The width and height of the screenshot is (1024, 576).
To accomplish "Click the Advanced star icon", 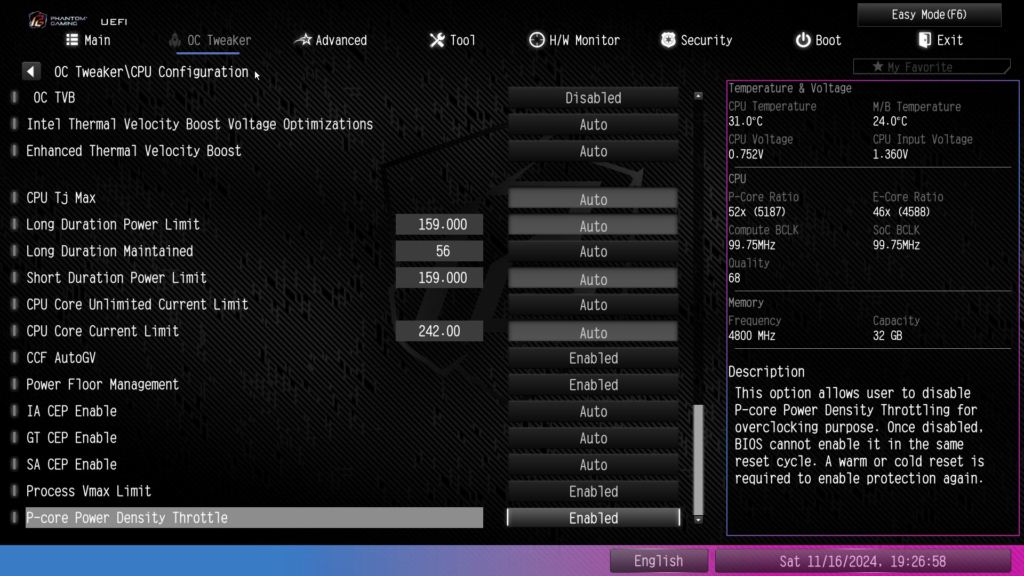I will point(302,40).
